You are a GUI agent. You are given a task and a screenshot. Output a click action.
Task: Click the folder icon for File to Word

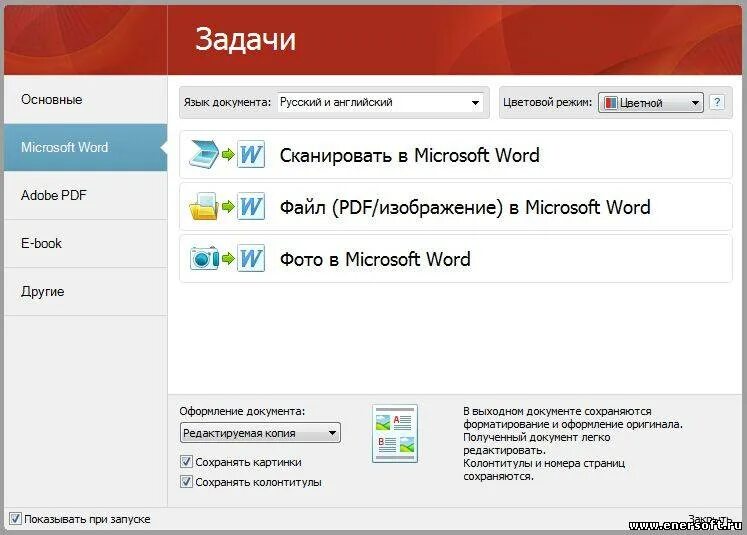[x=204, y=206]
